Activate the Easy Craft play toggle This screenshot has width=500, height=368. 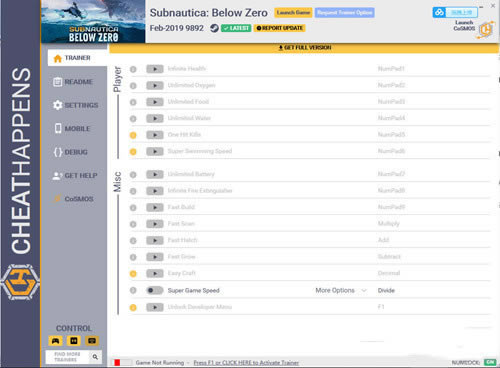pos(155,273)
